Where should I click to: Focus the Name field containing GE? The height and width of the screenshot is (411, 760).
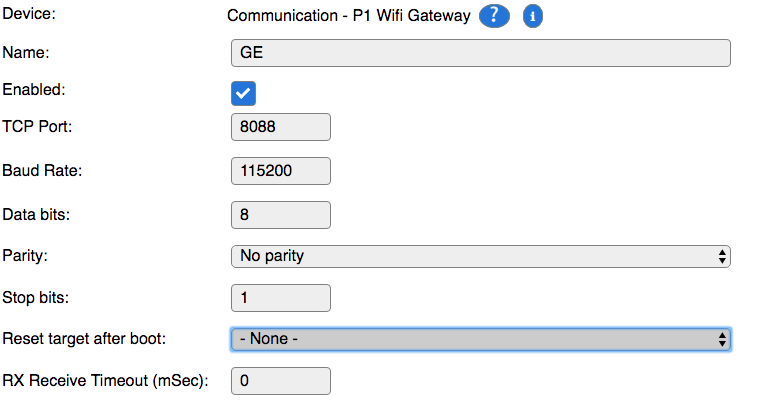[x=480, y=53]
